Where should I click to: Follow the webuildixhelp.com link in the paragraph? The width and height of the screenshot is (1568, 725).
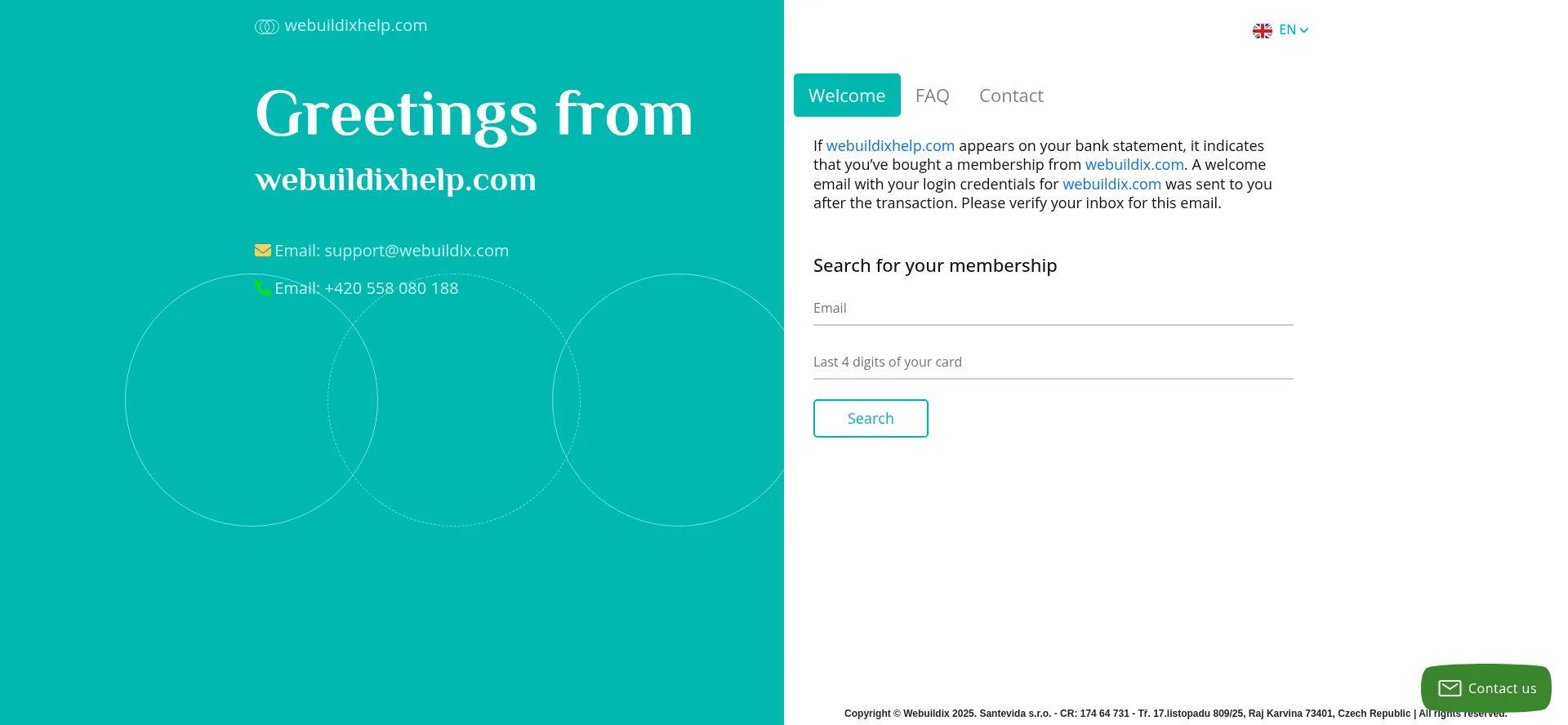point(890,146)
